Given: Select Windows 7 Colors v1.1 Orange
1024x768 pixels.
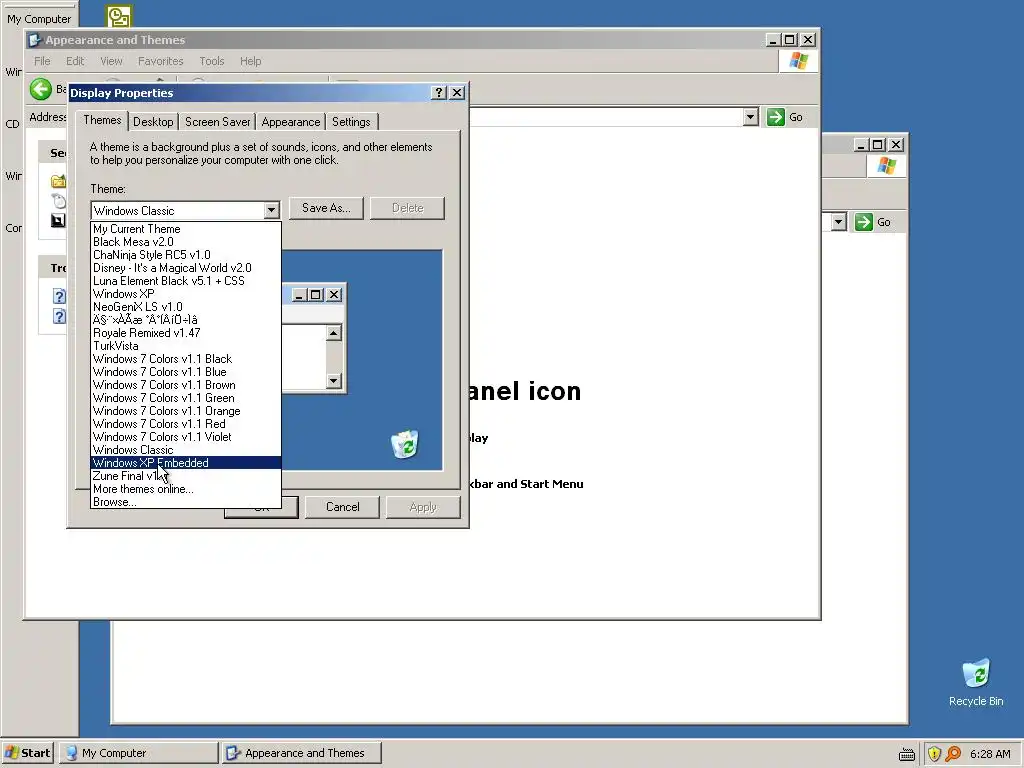Looking at the screenshot, I should point(186,411).
